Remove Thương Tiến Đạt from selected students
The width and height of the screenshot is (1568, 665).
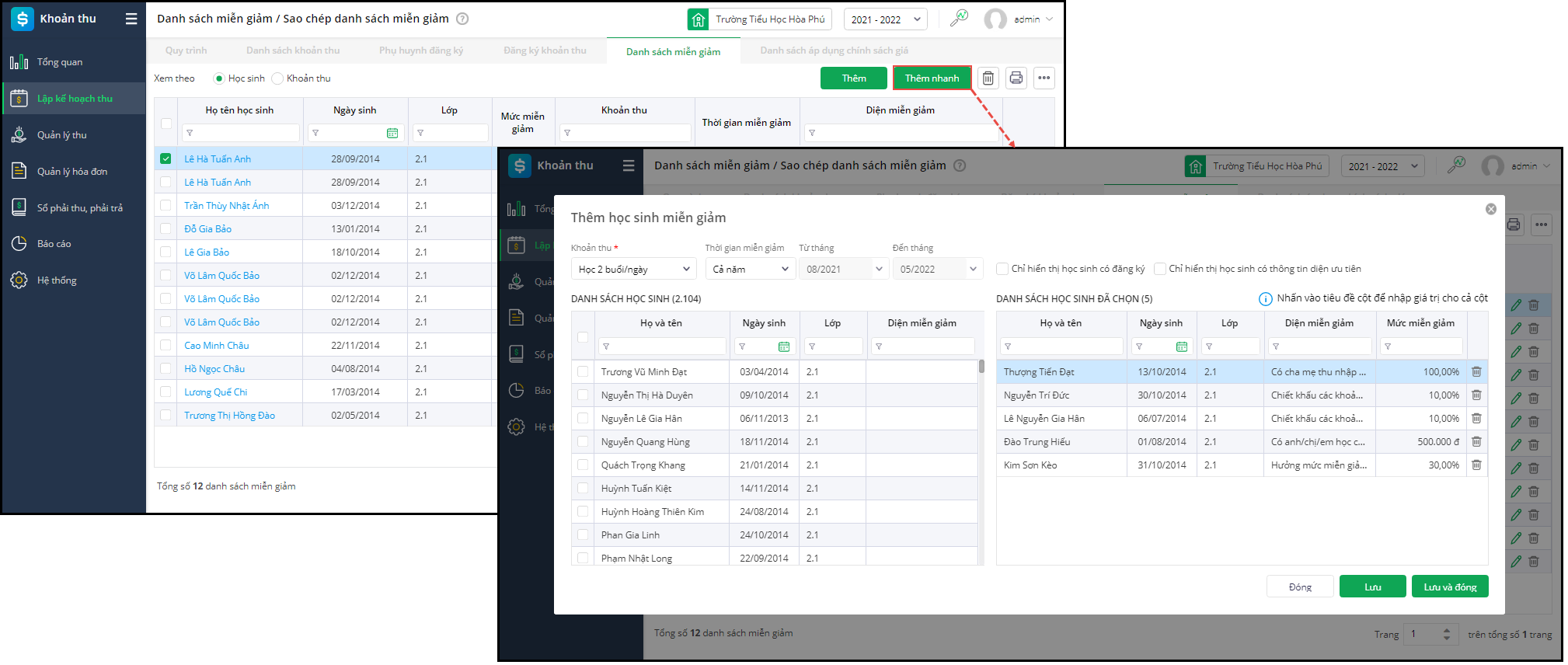[x=1476, y=372]
